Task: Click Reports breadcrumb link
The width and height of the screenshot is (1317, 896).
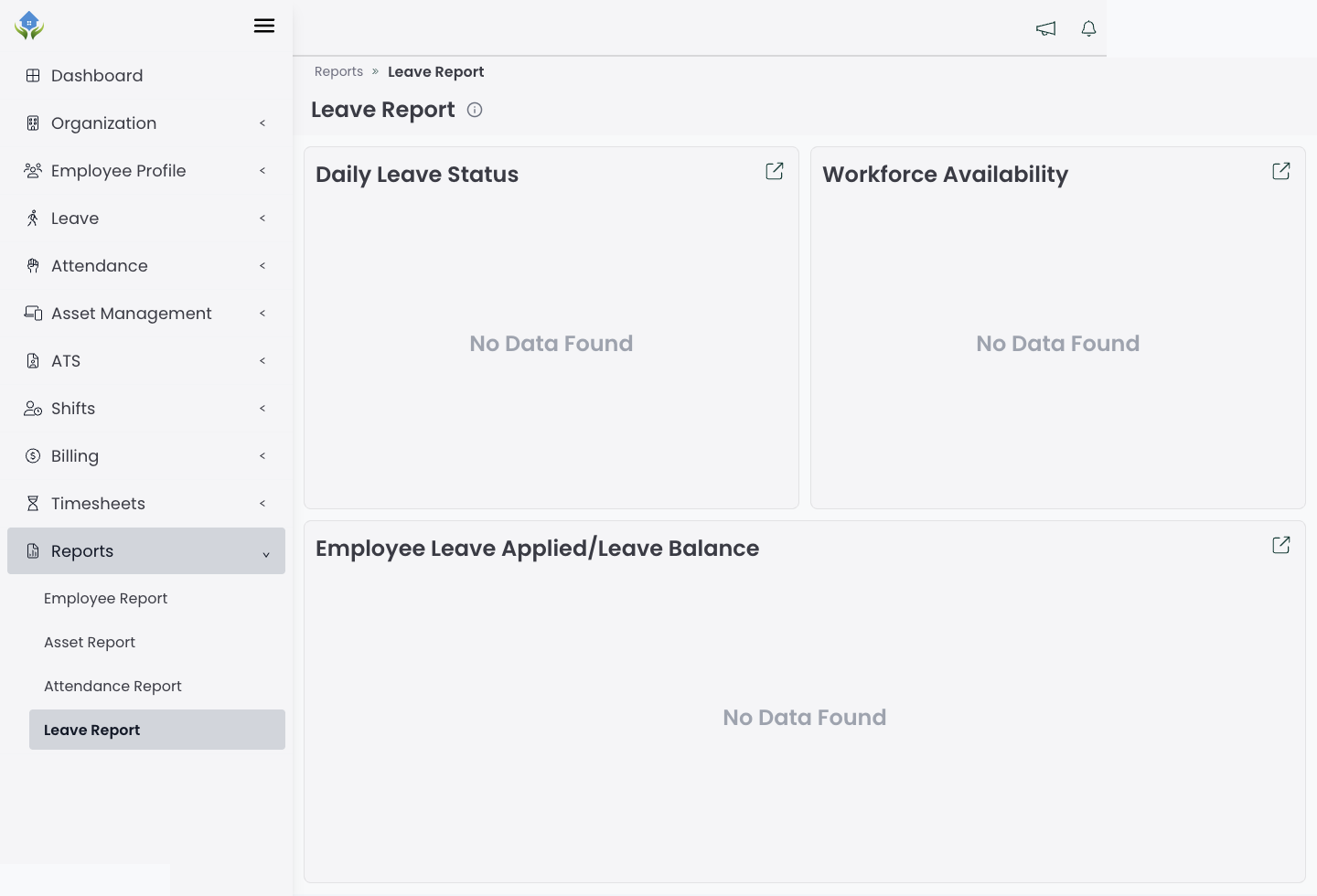Action: (x=338, y=71)
